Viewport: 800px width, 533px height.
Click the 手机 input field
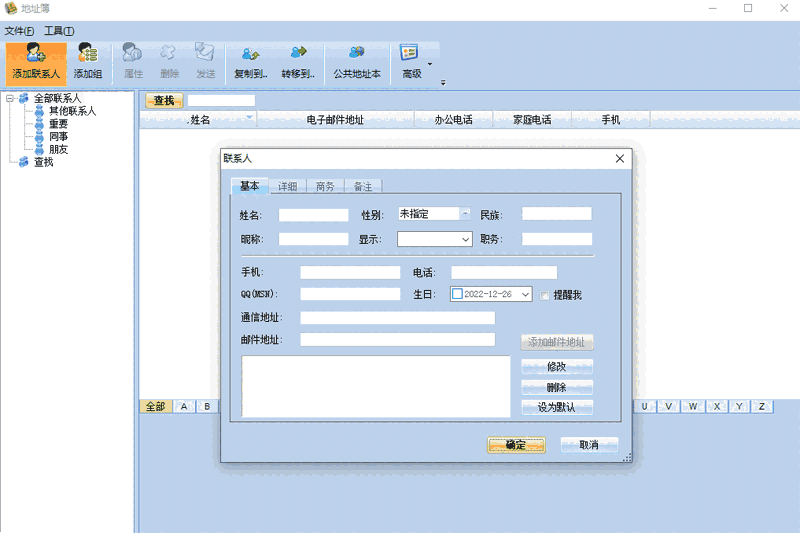click(x=349, y=272)
